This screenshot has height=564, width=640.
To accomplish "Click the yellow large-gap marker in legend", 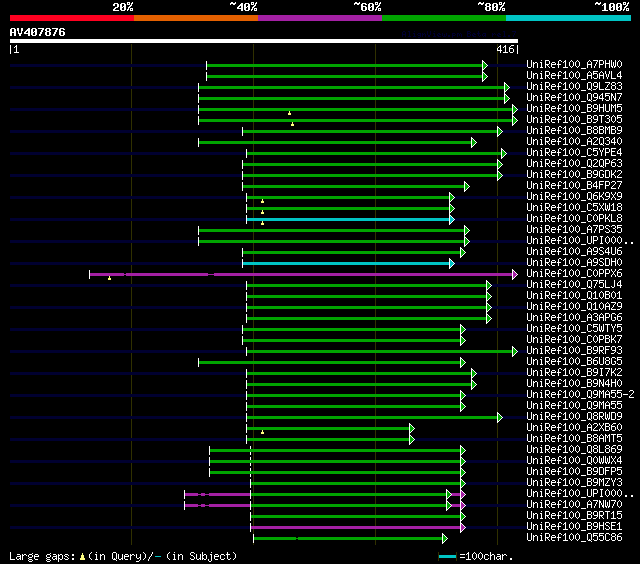I will tap(82, 557).
